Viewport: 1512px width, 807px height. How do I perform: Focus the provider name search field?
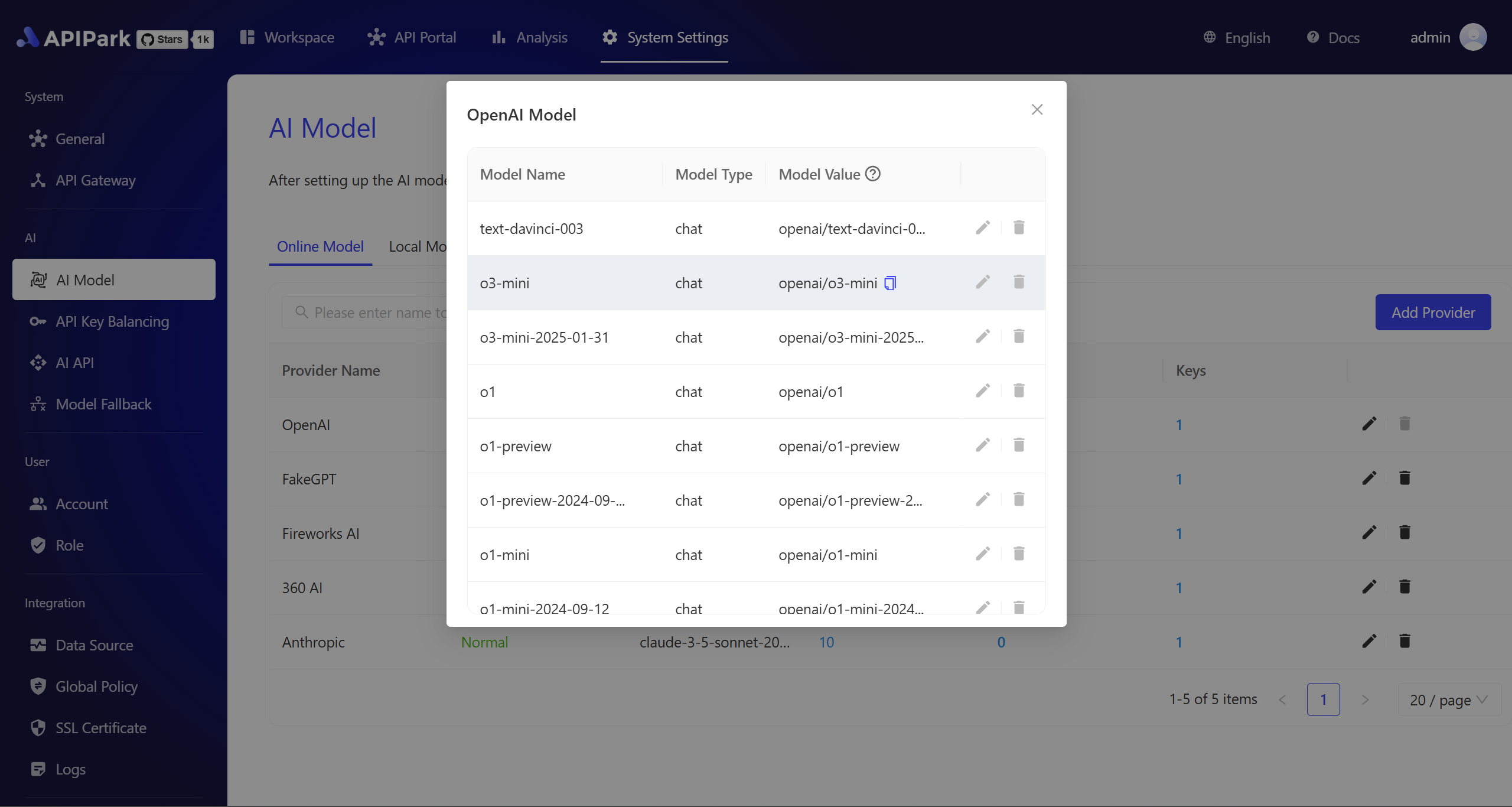click(364, 313)
